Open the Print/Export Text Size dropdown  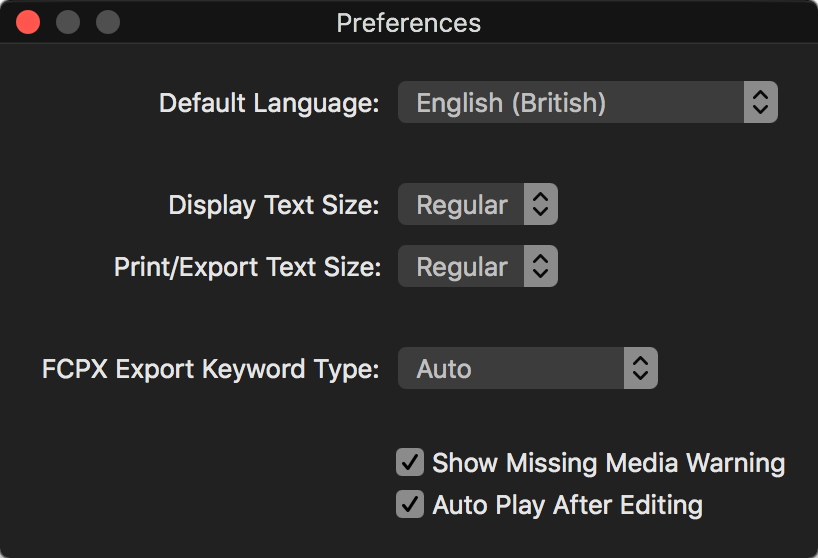click(x=478, y=266)
